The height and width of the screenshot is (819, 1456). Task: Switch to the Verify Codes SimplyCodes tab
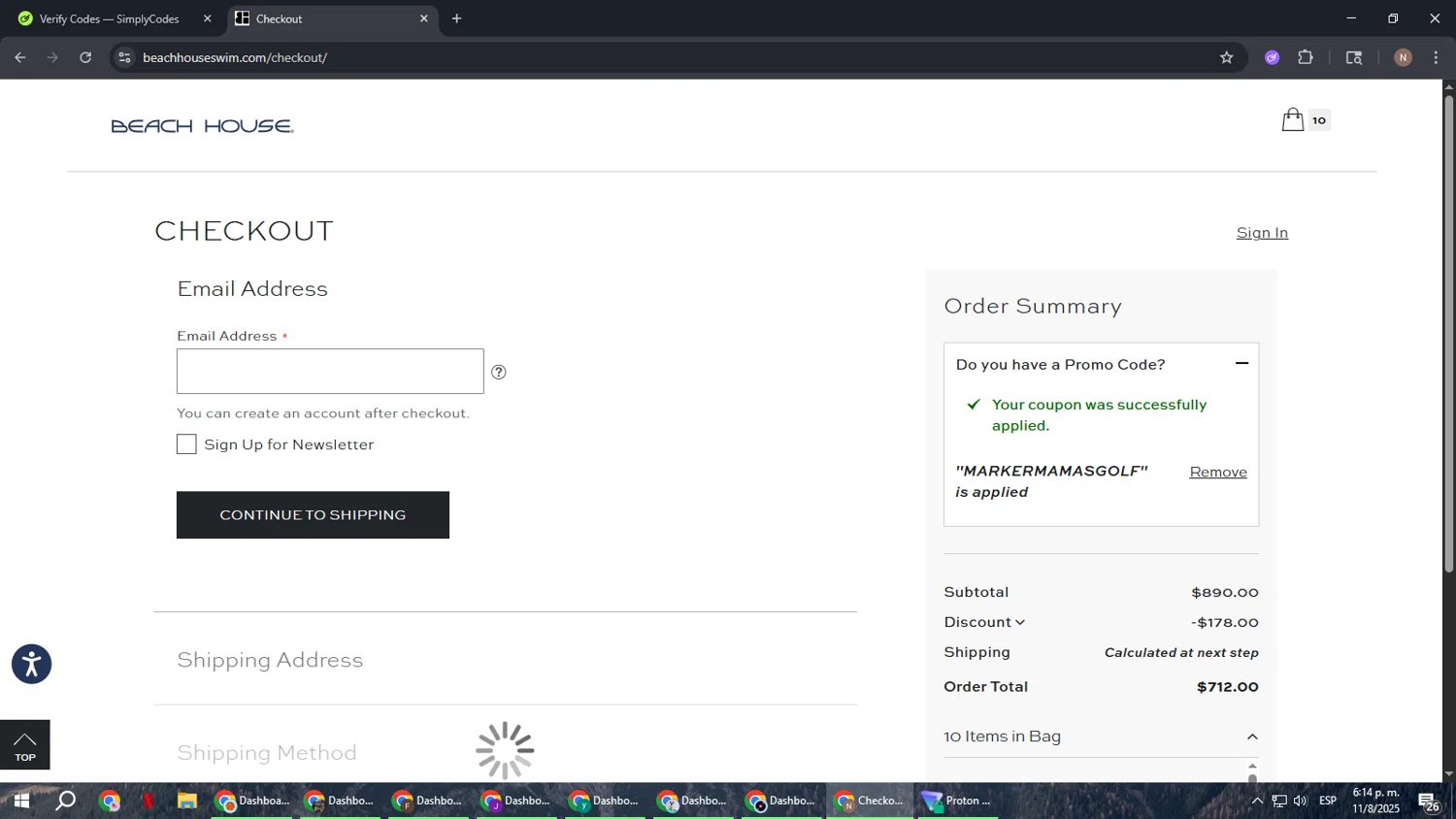coord(112,18)
